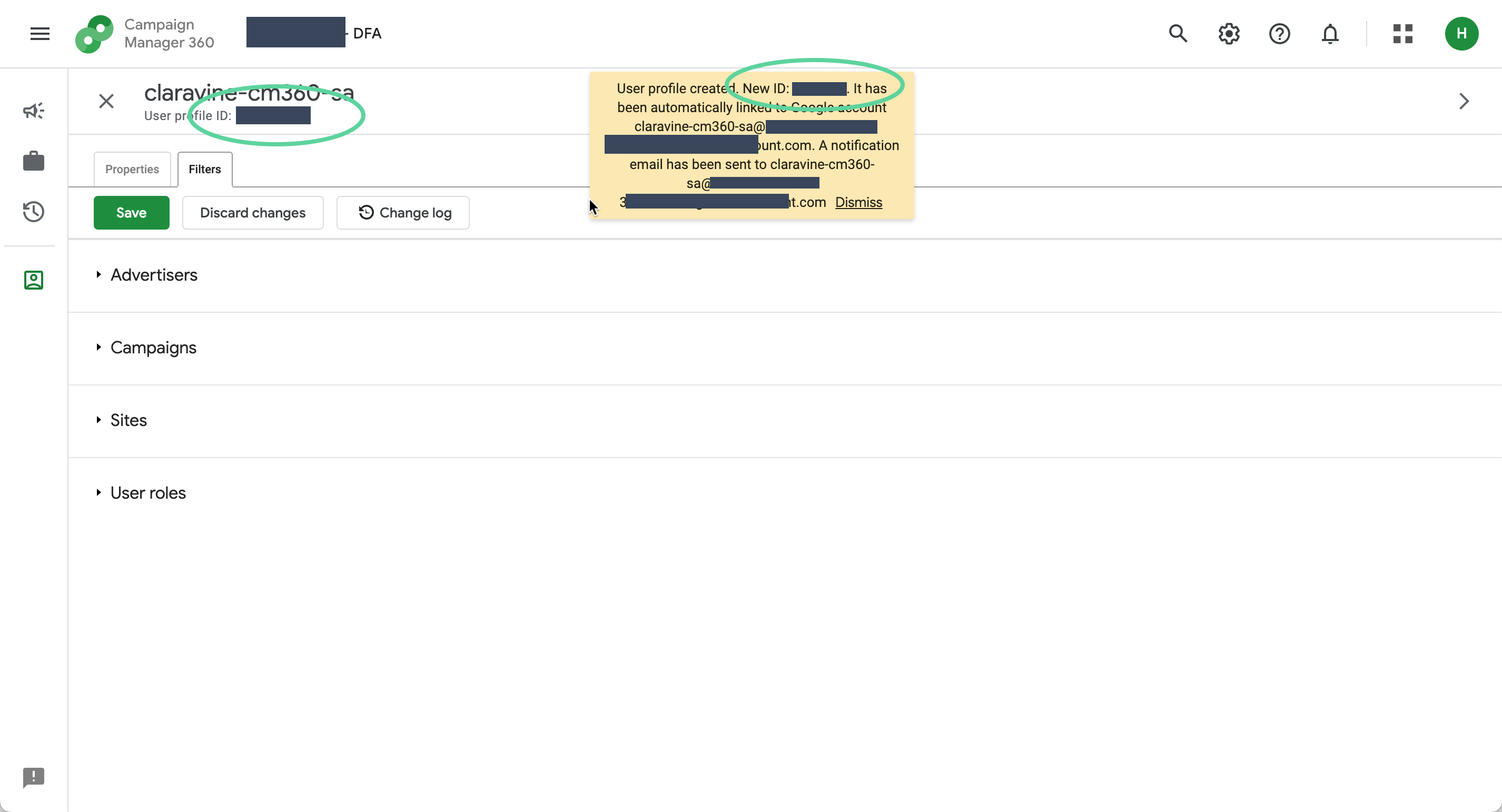Open the Google apps grid
Image resolution: width=1502 pixels, height=812 pixels.
pyautogui.click(x=1402, y=34)
